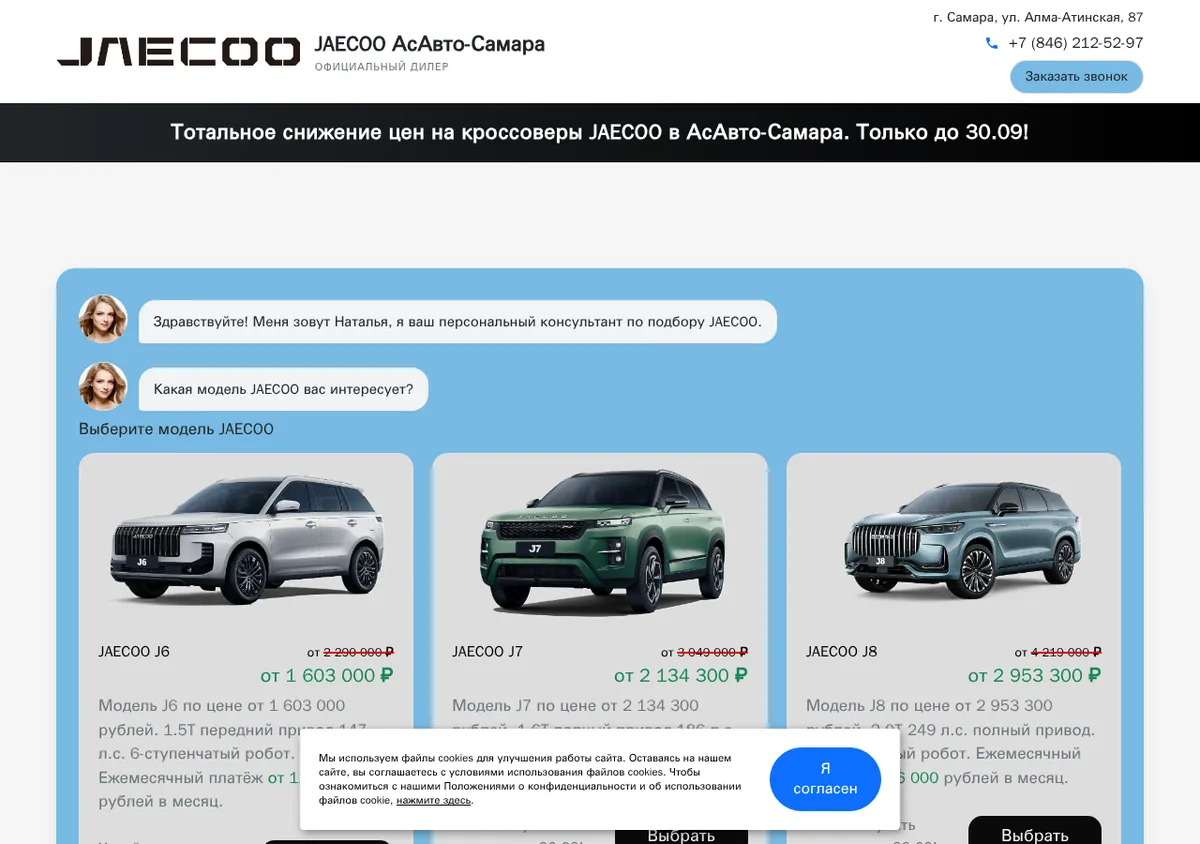Click the J6 price от 1 603 000 ₽
Viewport: 1200px width, 844px height.
pyautogui.click(x=327, y=676)
